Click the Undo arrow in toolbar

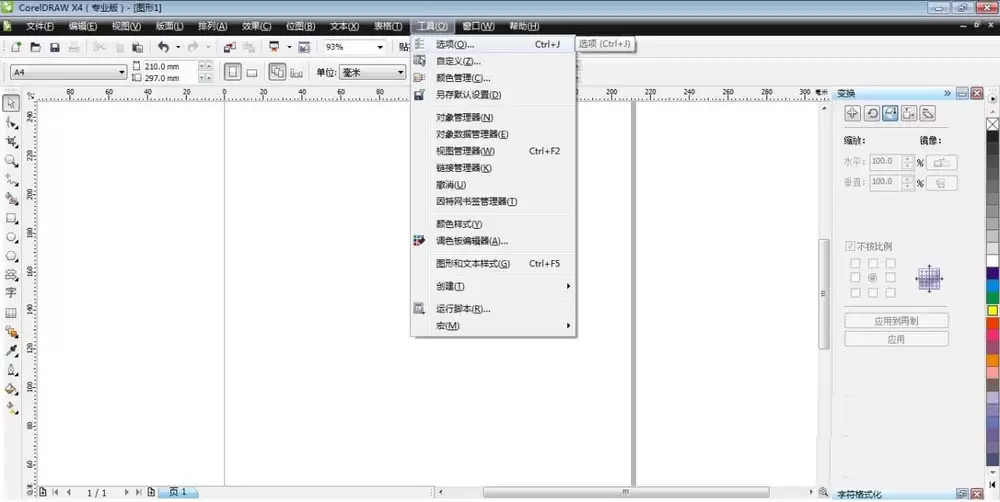163,47
